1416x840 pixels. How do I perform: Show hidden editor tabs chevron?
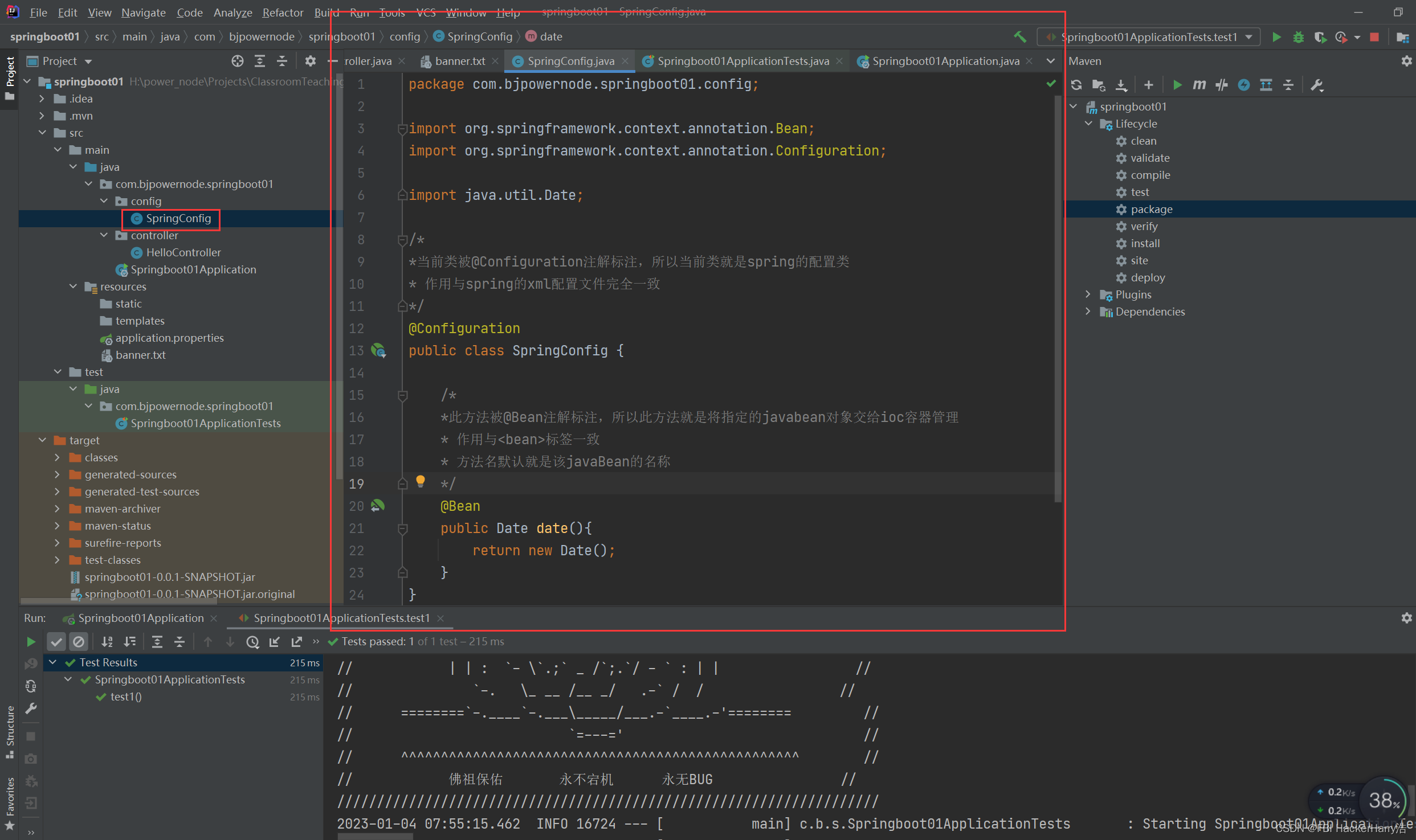(x=1050, y=61)
